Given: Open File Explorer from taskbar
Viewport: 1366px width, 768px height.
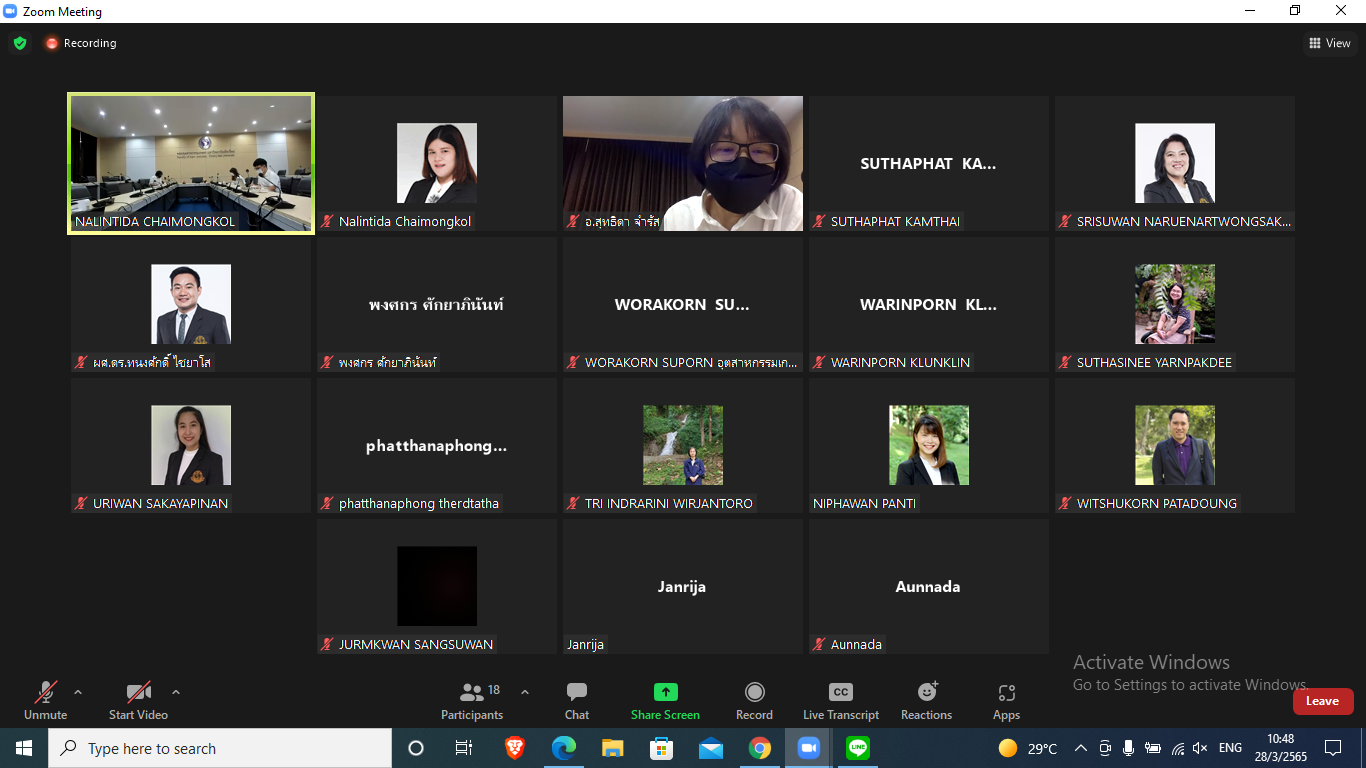Looking at the screenshot, I should pyautogui.click(x=613, y=748).
